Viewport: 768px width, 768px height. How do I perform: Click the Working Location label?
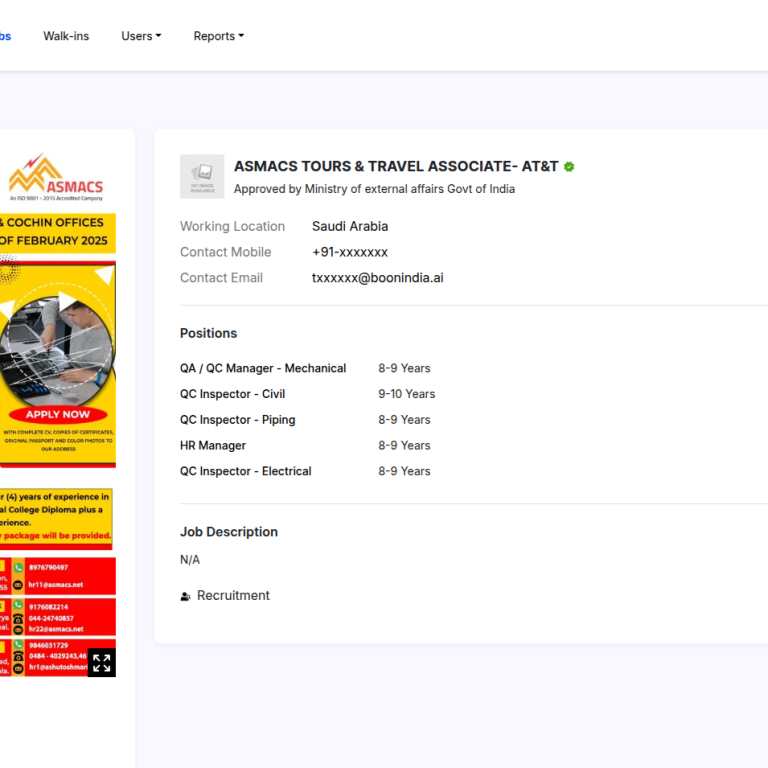[232, 226]
